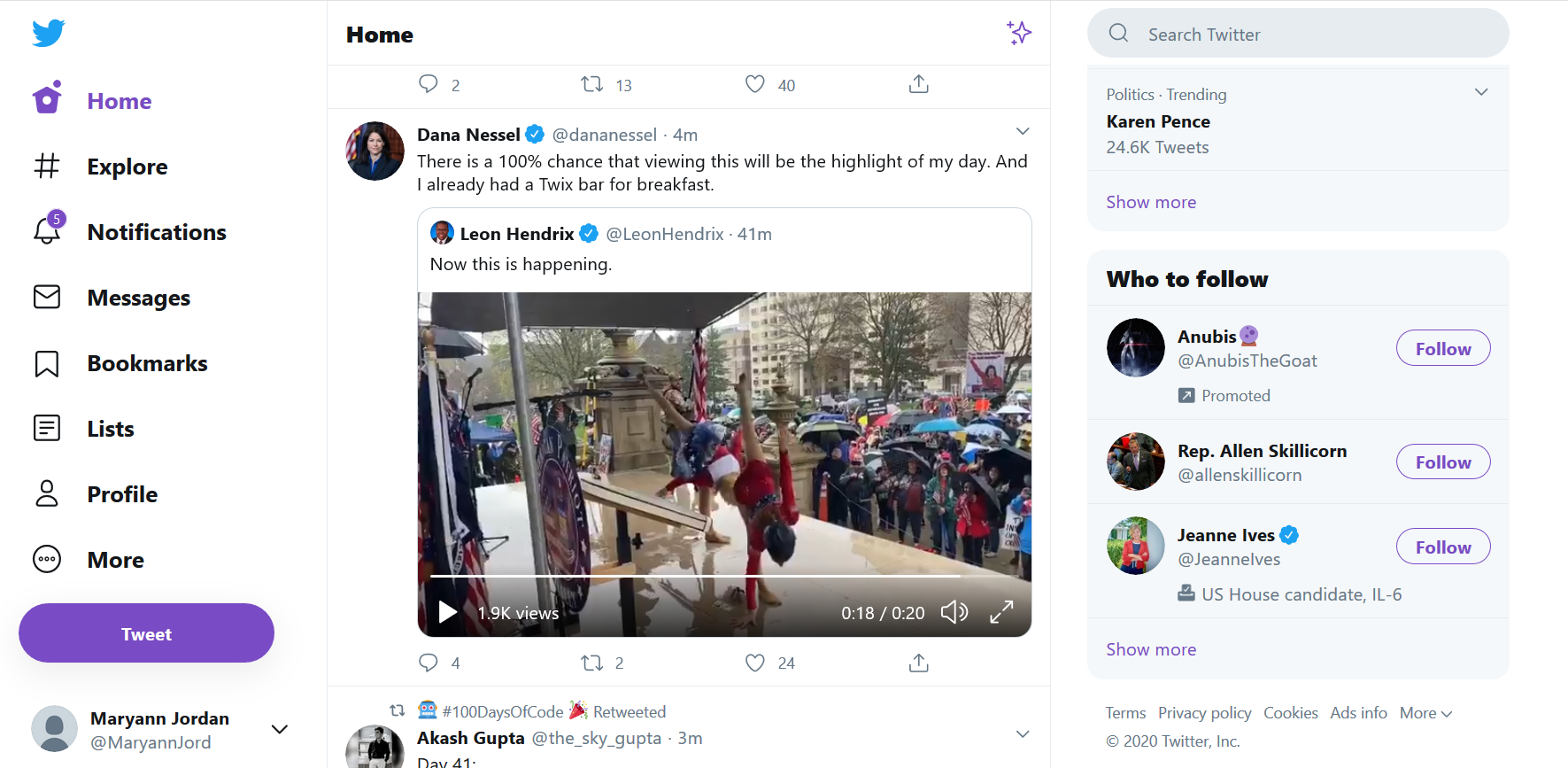
Task: Reply to Dana Nessel's tweet
Action: click(x=429, y=663)
